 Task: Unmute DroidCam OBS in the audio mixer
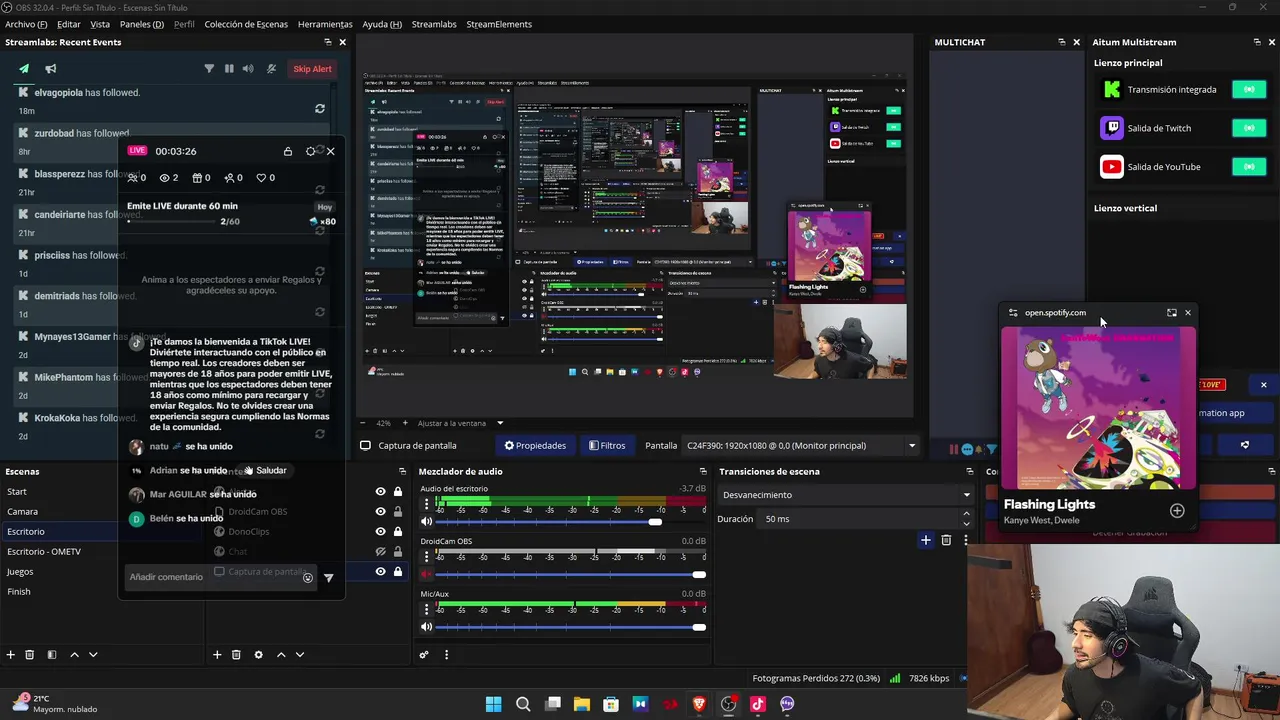pyautogui.click(x=426, y=574)
